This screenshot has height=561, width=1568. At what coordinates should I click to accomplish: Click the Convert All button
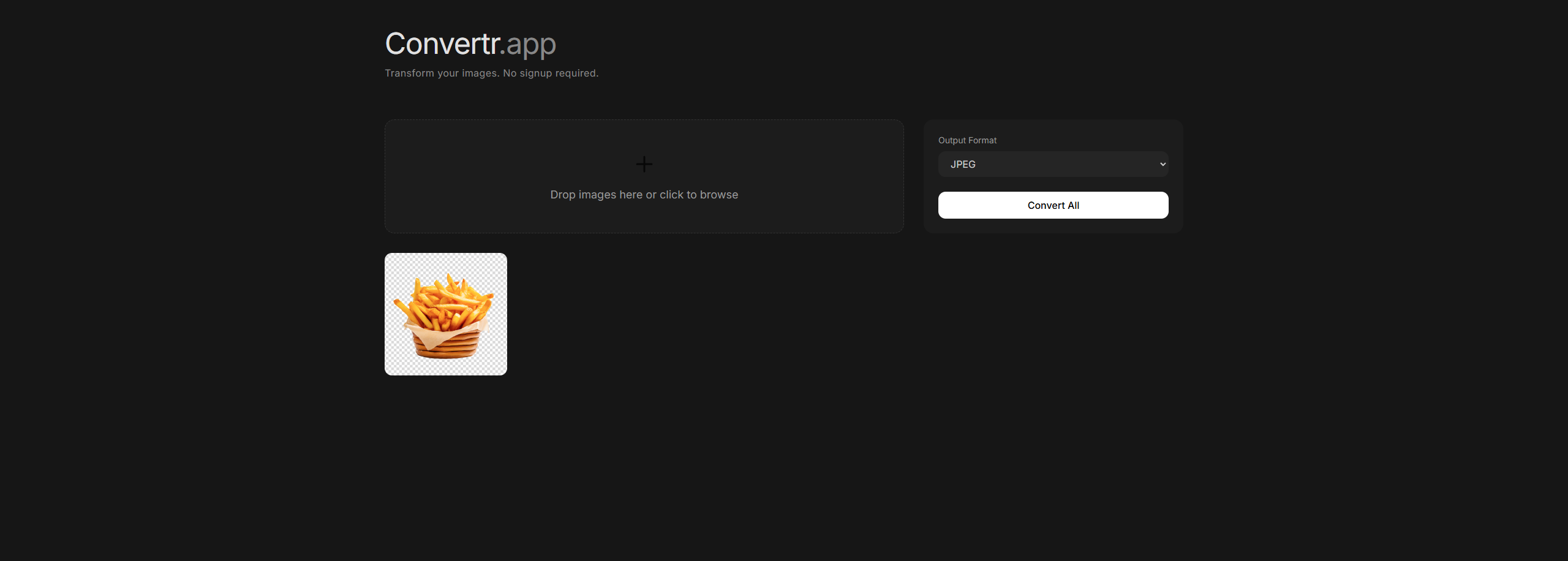1053,205
